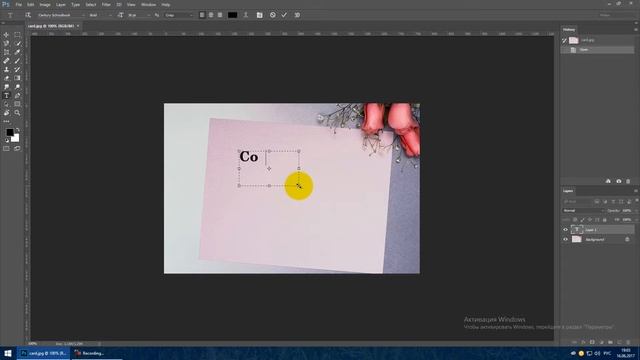This screenshot has height=360, width=640.
Task: Toggle the Character and Paragraph panels
Action: tap(260, 15)
